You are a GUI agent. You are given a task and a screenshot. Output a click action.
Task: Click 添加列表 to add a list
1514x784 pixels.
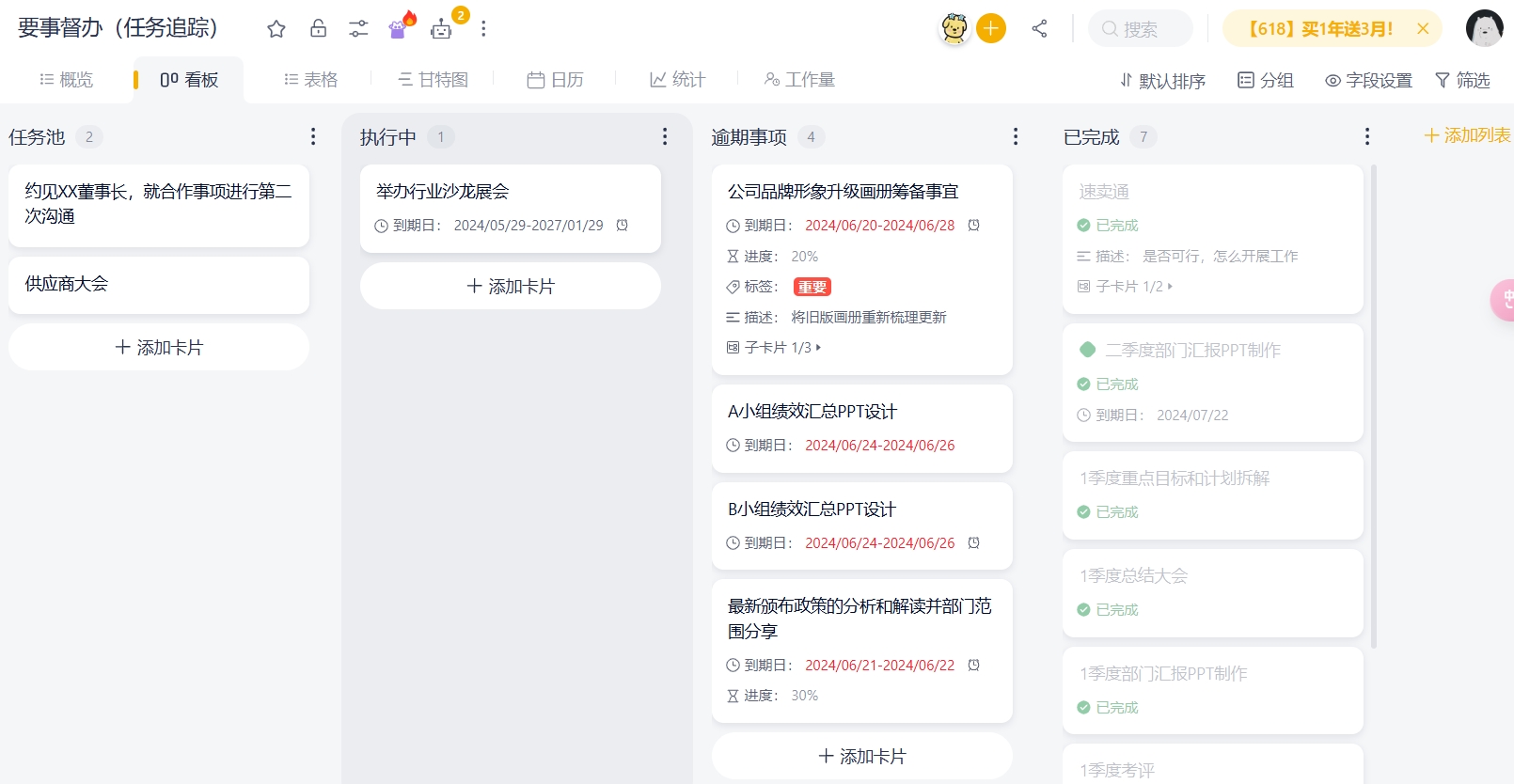pos(1467,135)
